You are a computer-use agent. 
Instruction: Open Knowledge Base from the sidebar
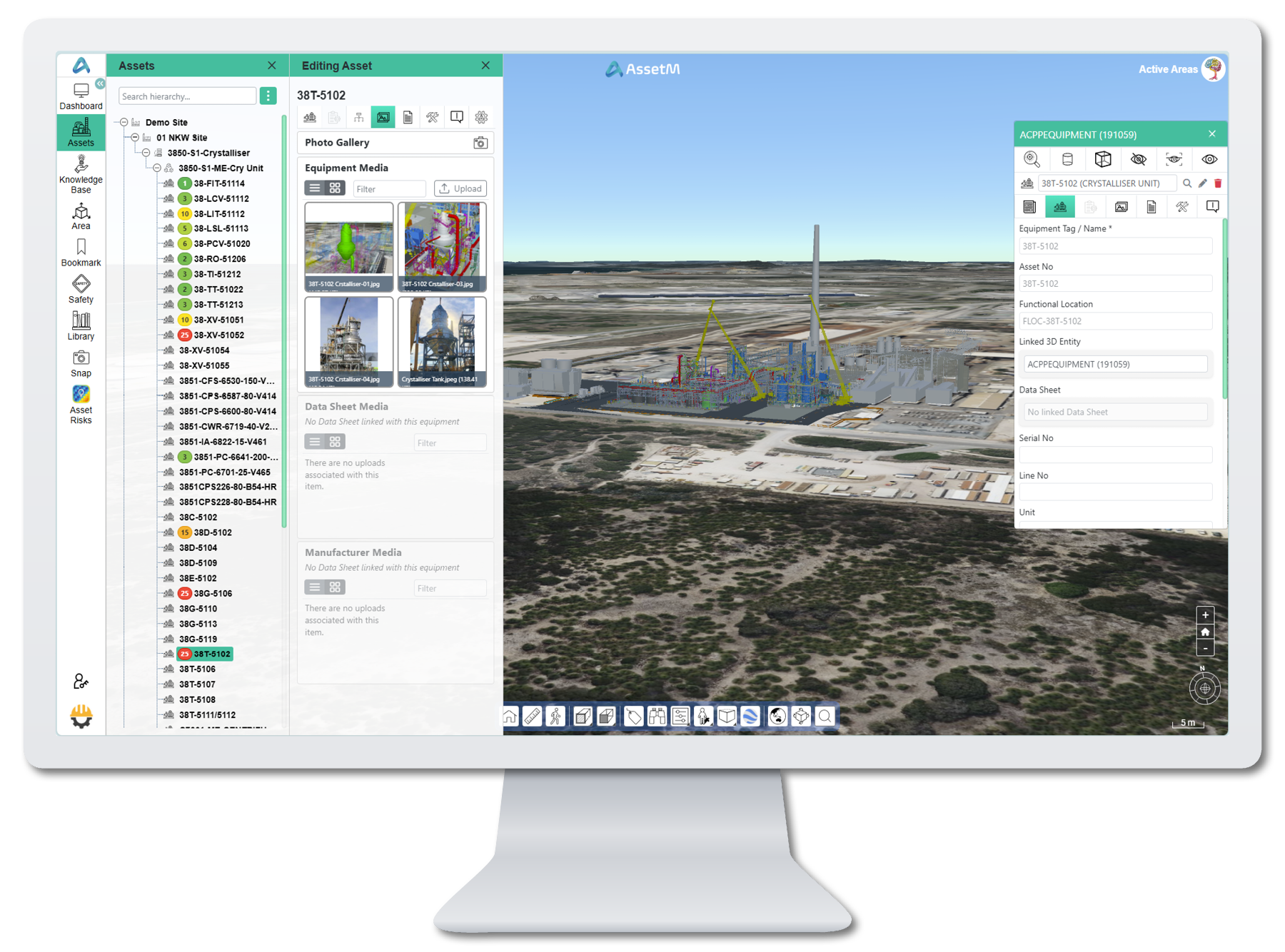[x=81, y=173]
